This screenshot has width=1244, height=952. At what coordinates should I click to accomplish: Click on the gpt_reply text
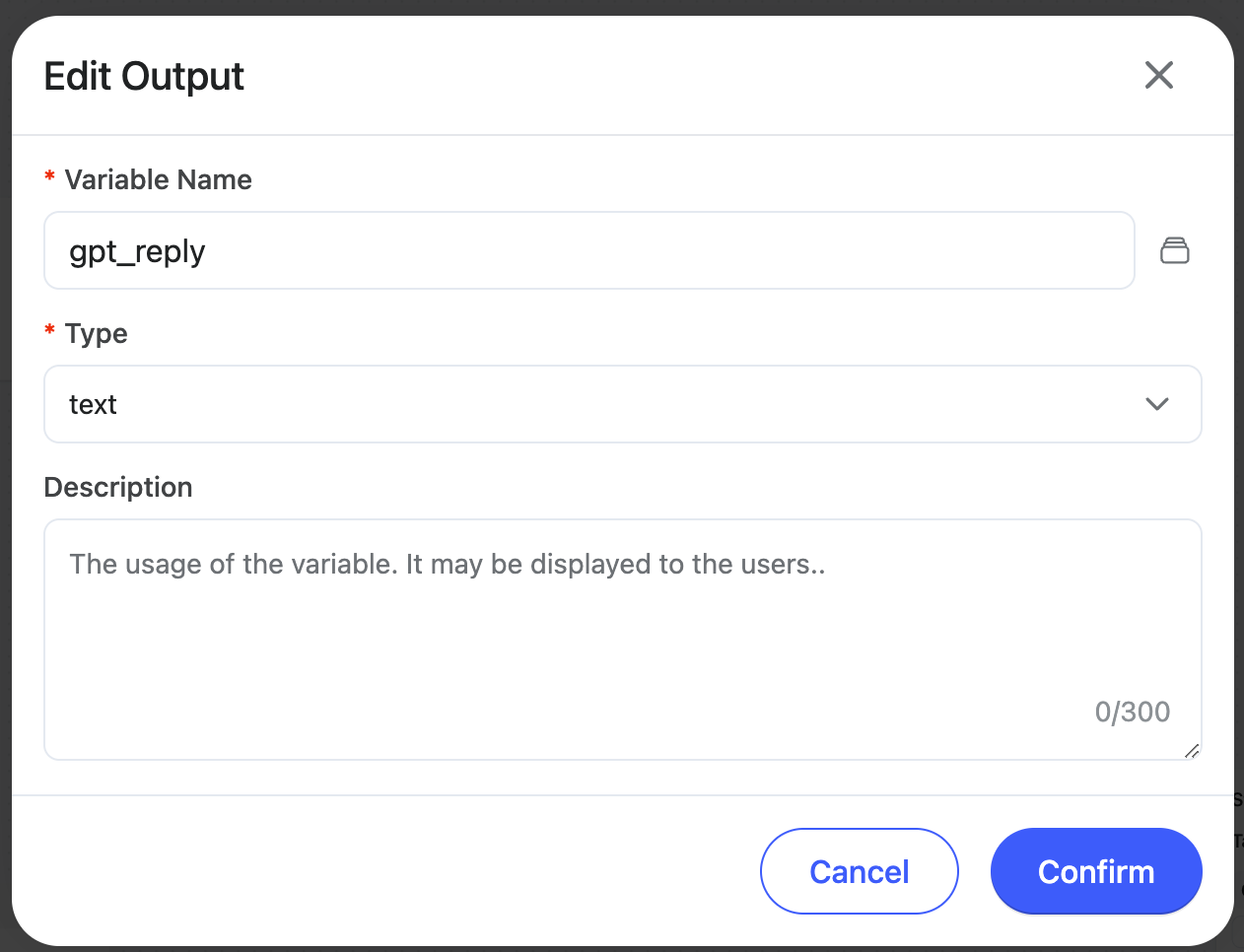point(137,252)
